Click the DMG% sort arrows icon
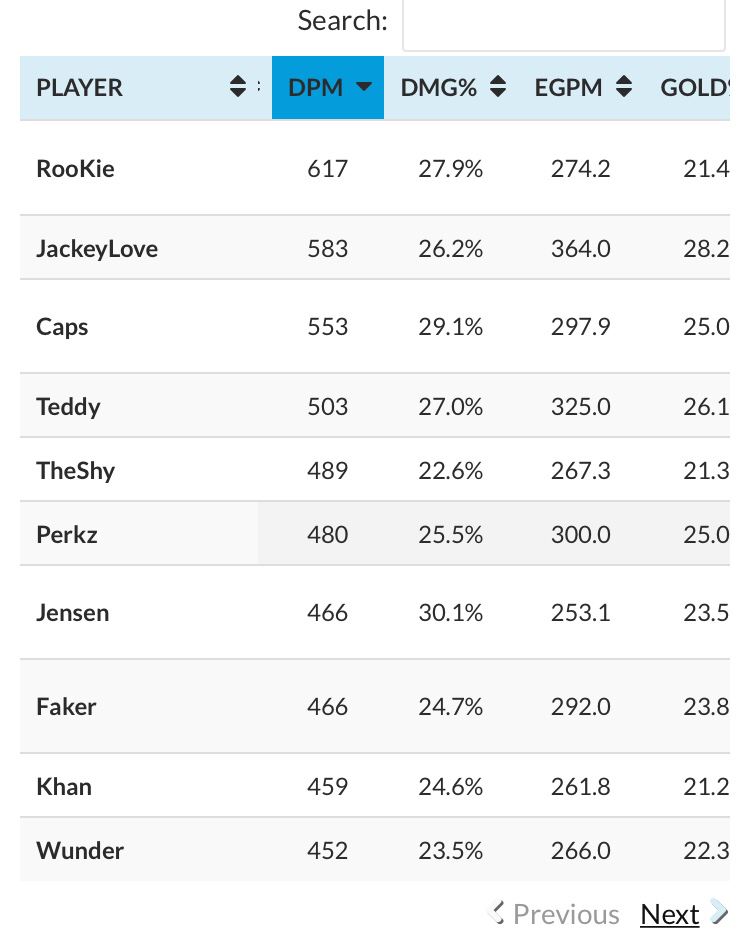The image size is (750, 937). [498, 87]
